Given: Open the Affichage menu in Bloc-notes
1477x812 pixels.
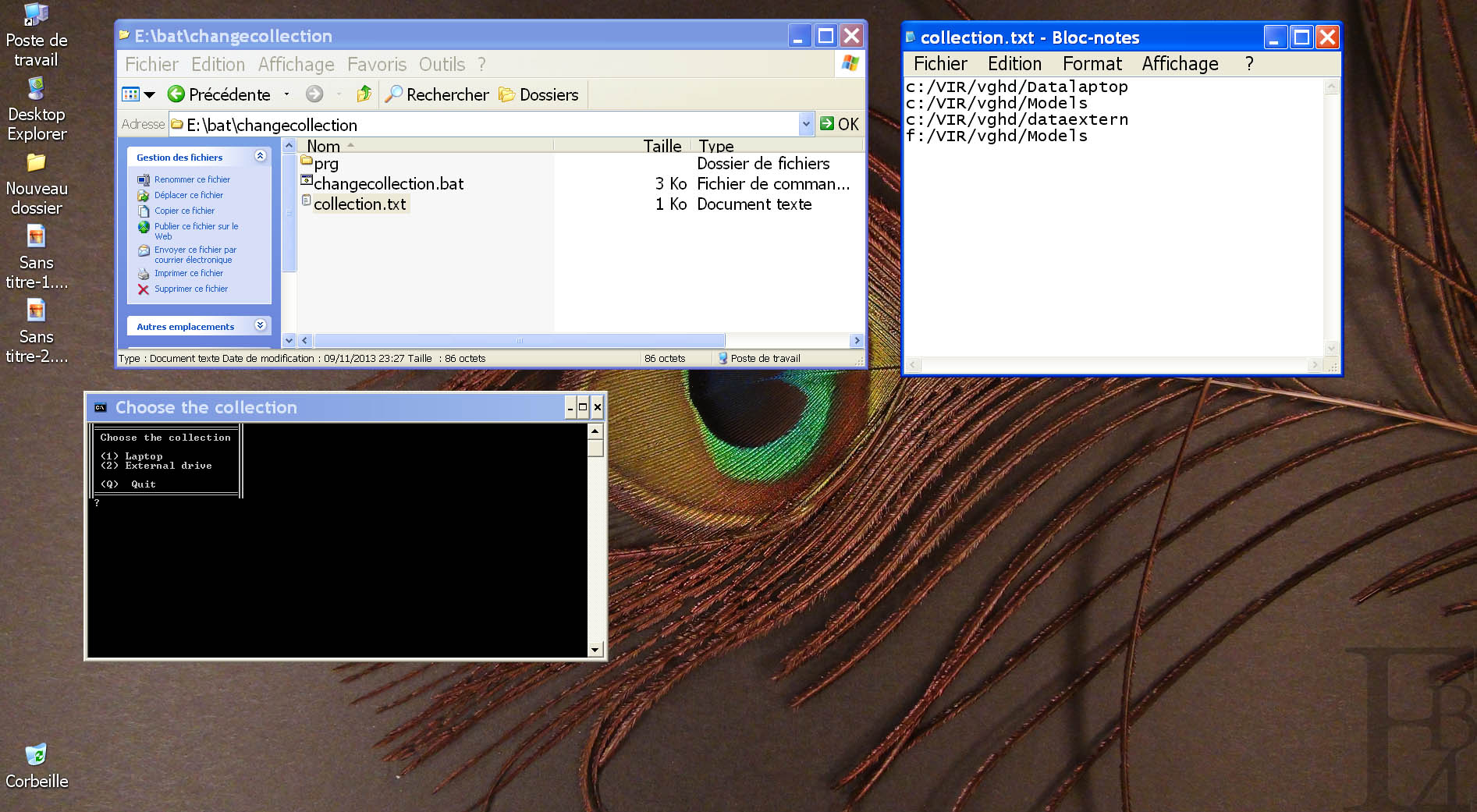Looking at the screenshot, I should point(1180,64).
